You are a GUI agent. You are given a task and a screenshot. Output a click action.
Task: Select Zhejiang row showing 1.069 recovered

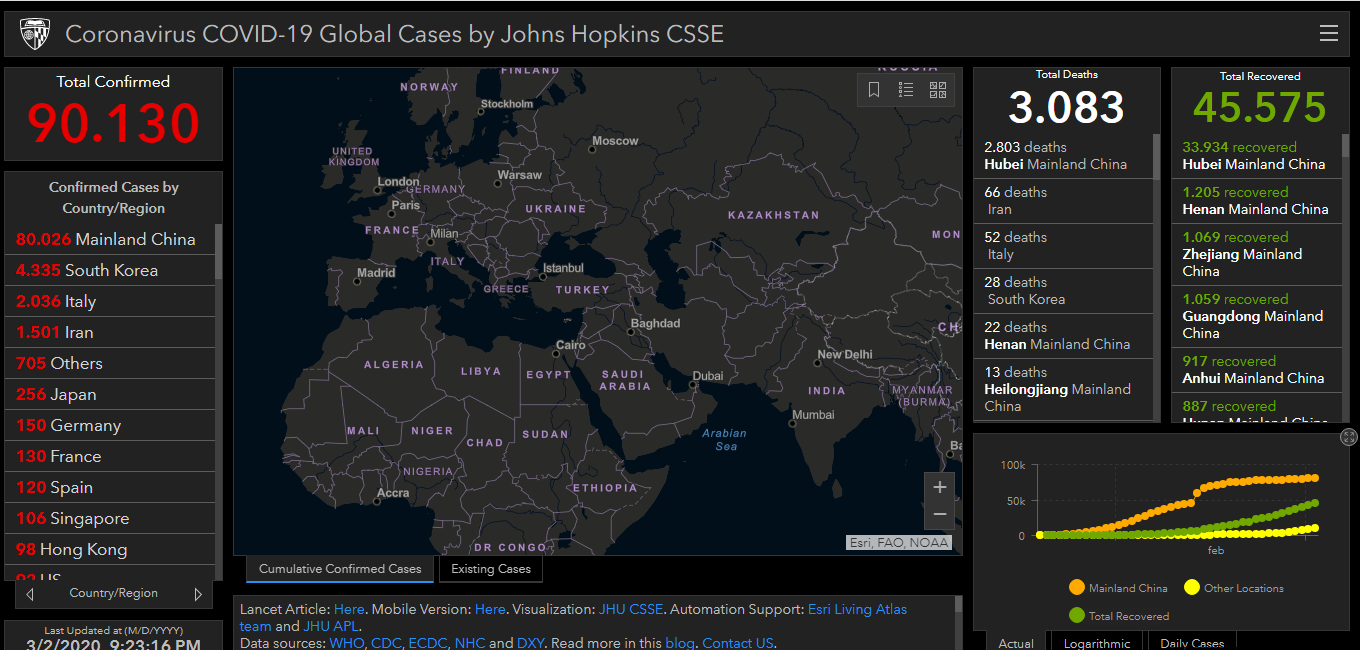click(x=1257, y=254)
